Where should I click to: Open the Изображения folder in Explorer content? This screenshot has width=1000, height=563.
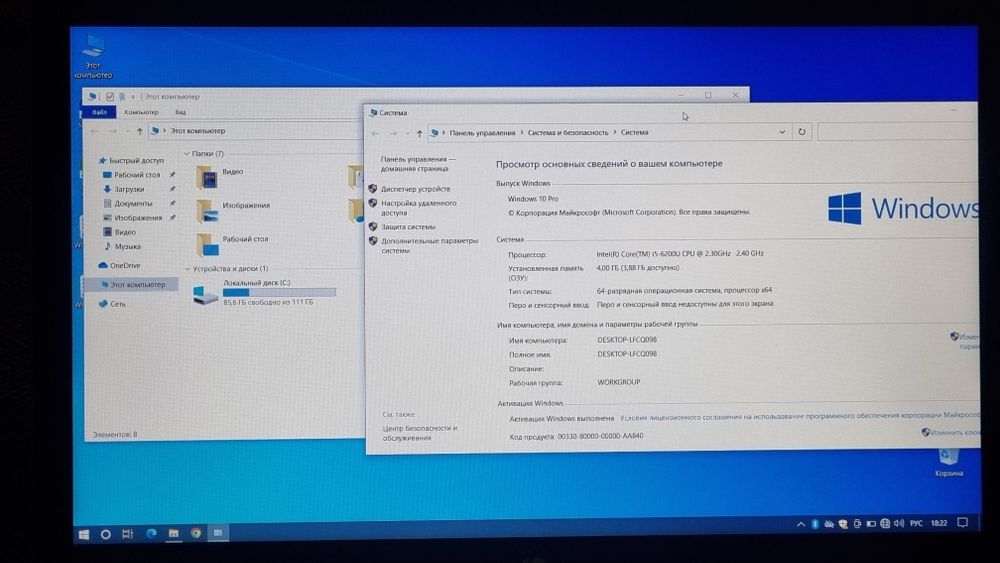233,211
